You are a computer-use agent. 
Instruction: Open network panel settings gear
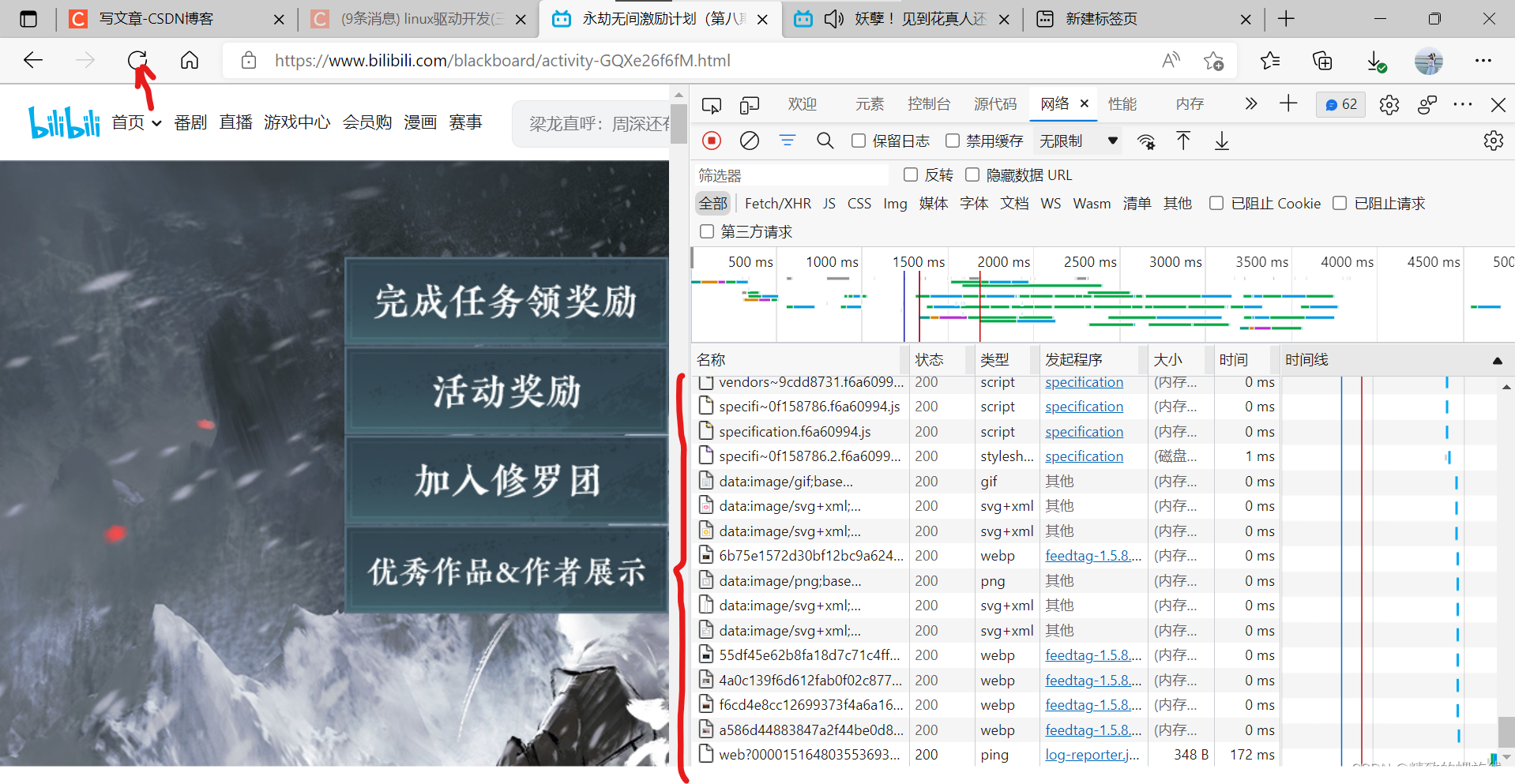click(x=1493, y=141)
